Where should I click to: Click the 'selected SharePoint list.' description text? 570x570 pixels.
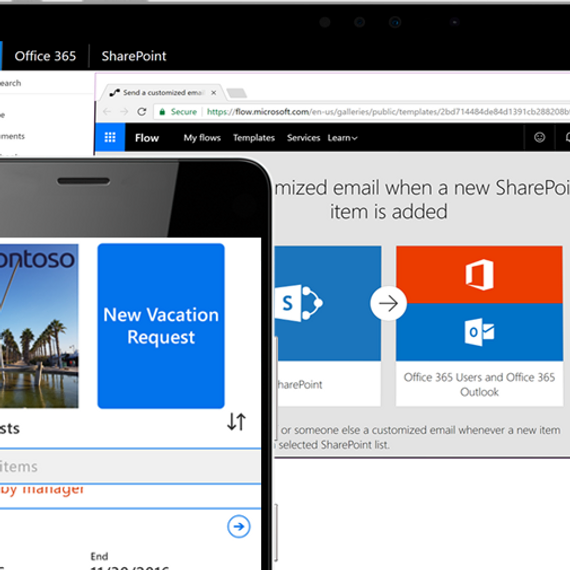tap(334, 445)
